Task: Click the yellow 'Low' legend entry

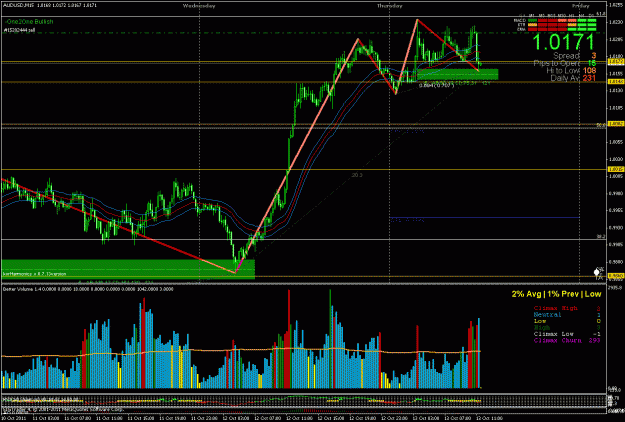Action: click(x=540, y=321)
